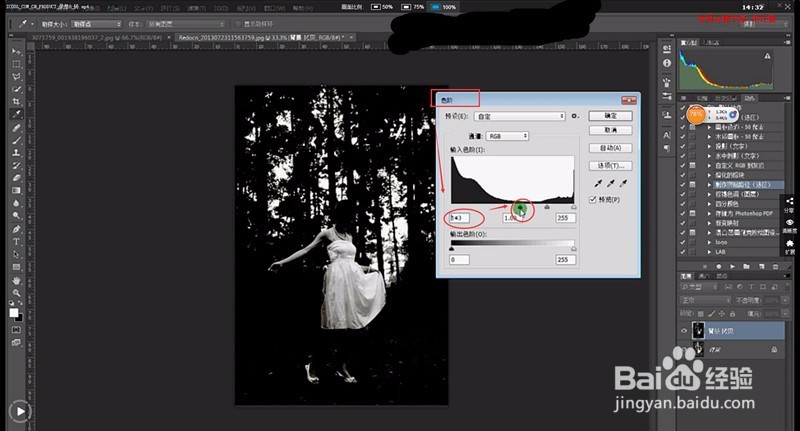
Task: Toggle visibility of the bottom background layer
Action: (684, 350)
